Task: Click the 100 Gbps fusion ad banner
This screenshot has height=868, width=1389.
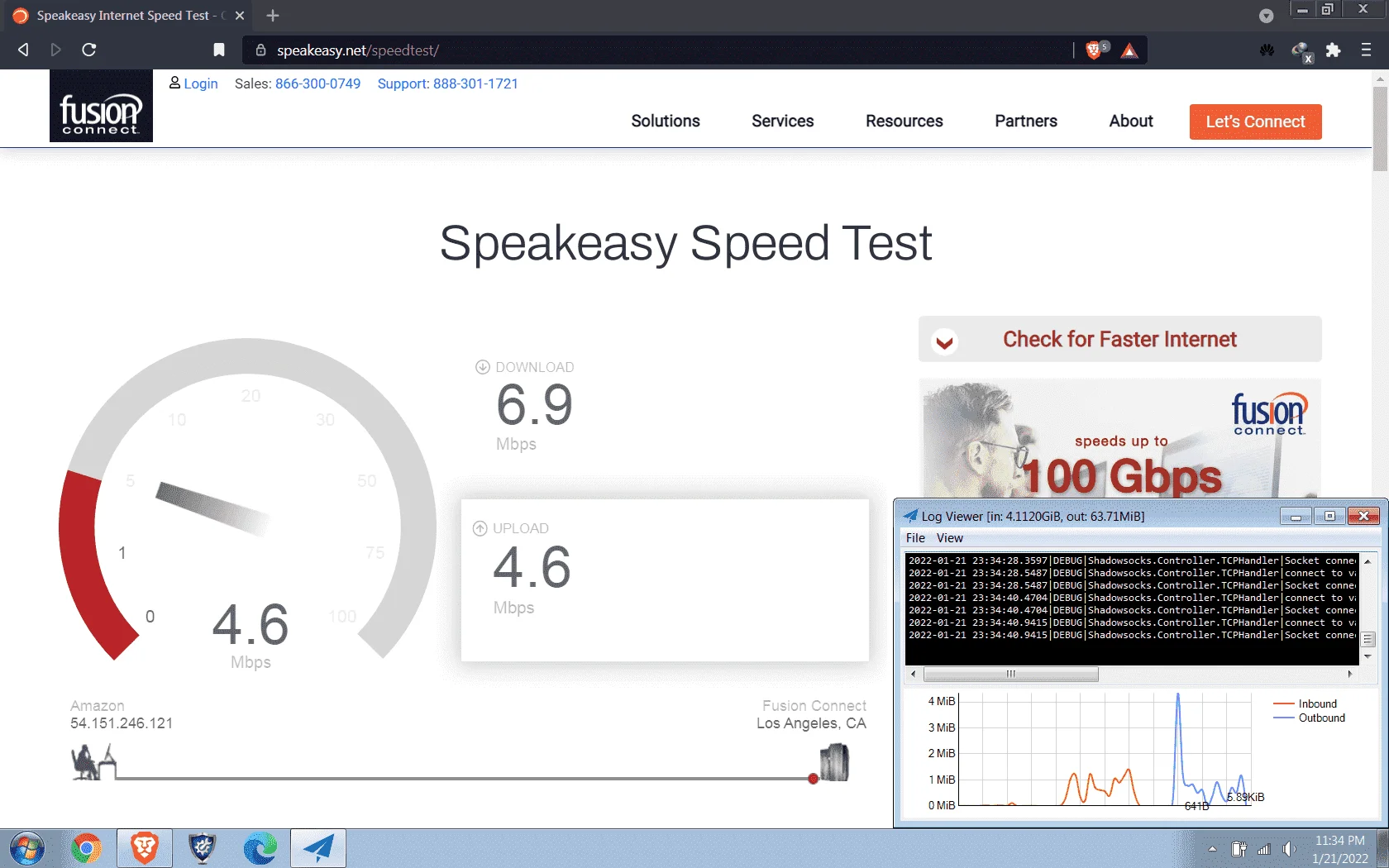Action: [1119, 438]
